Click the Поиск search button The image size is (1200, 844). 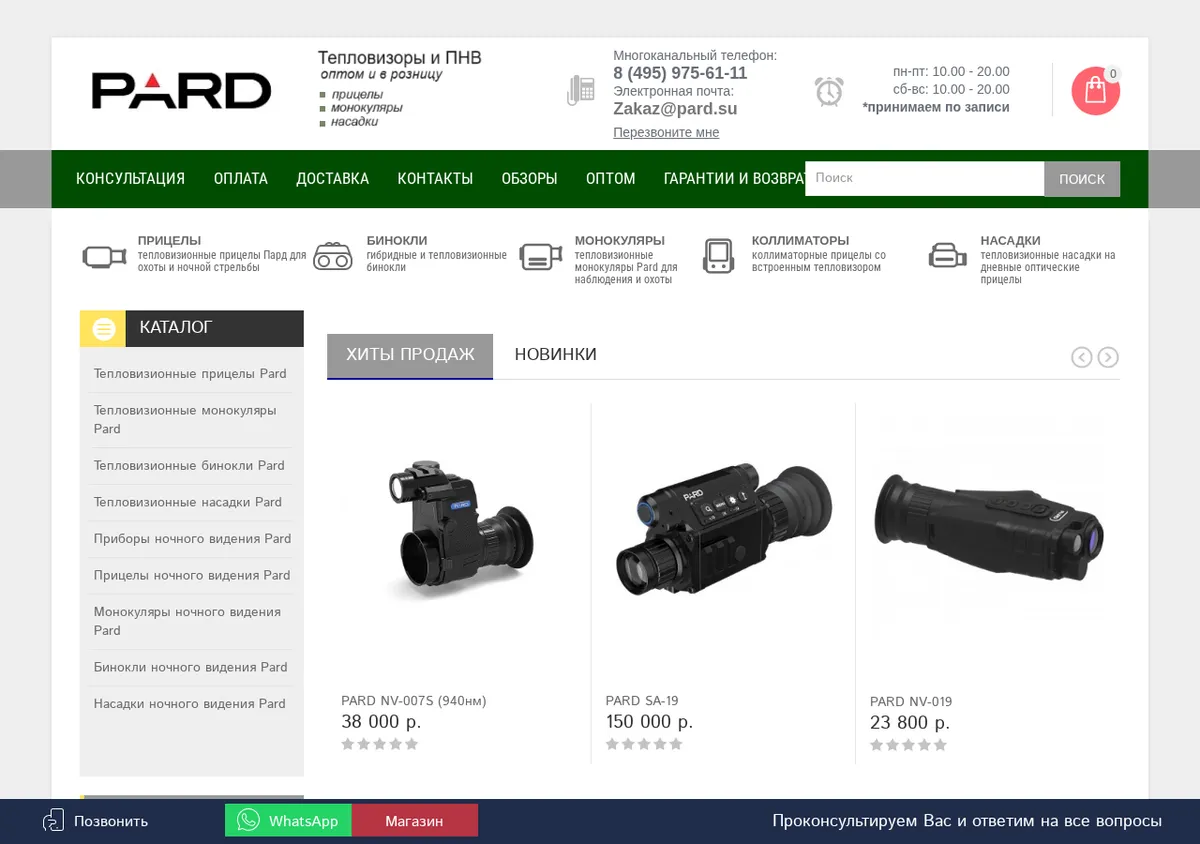tap(1082, 179)
